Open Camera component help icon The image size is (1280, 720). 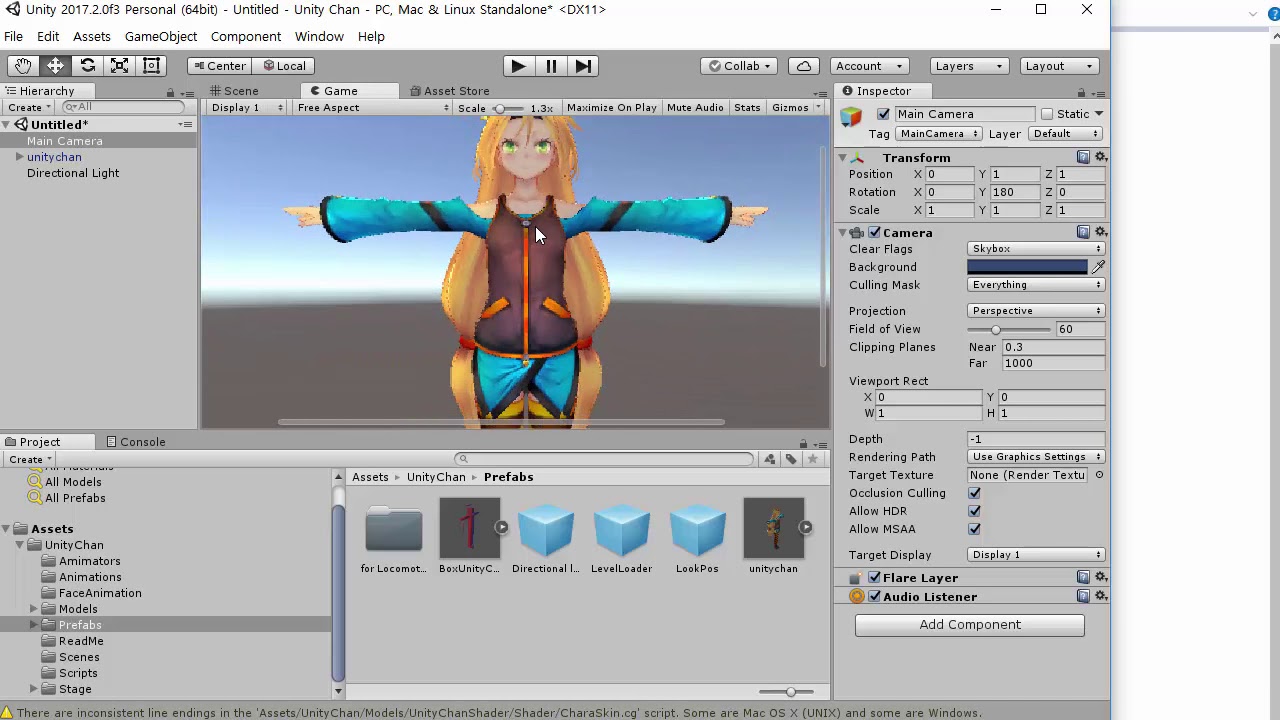click(1083, 232)
